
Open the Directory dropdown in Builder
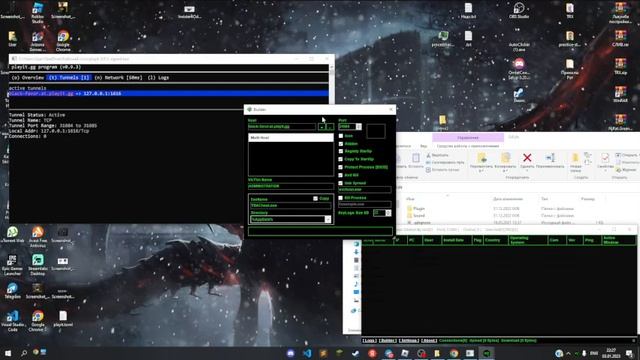327,220
